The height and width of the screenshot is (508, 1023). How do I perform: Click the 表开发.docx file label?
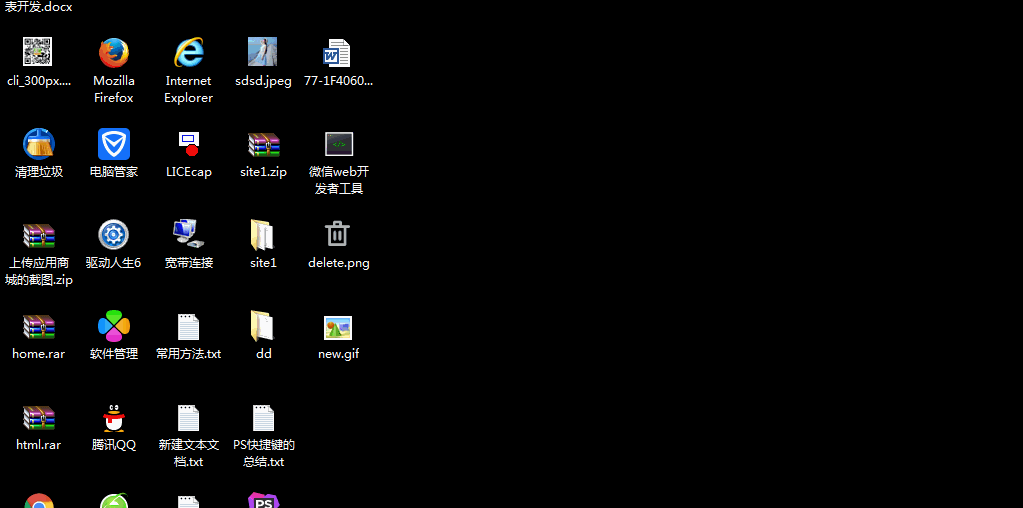pyautogui.click(x=38, y=7)
